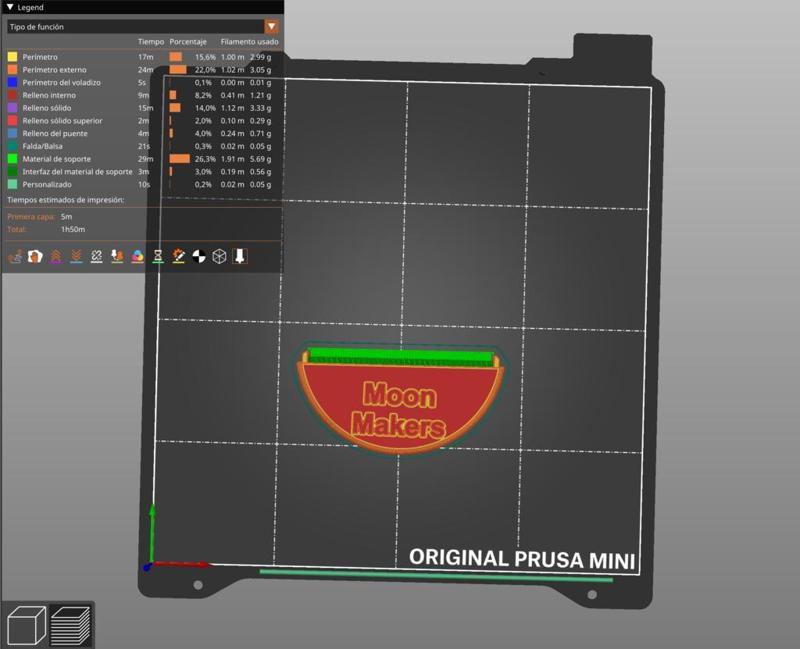Click the orange Perímetro externo swatch
This screenshot has width=800, height=649.
(x=12, y=69)
